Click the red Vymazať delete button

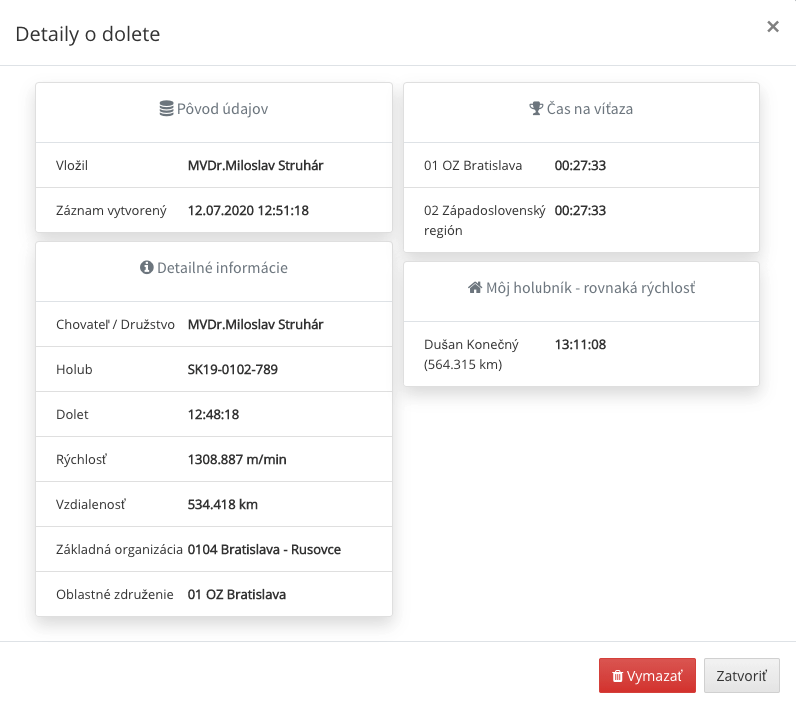pos(647,676)
